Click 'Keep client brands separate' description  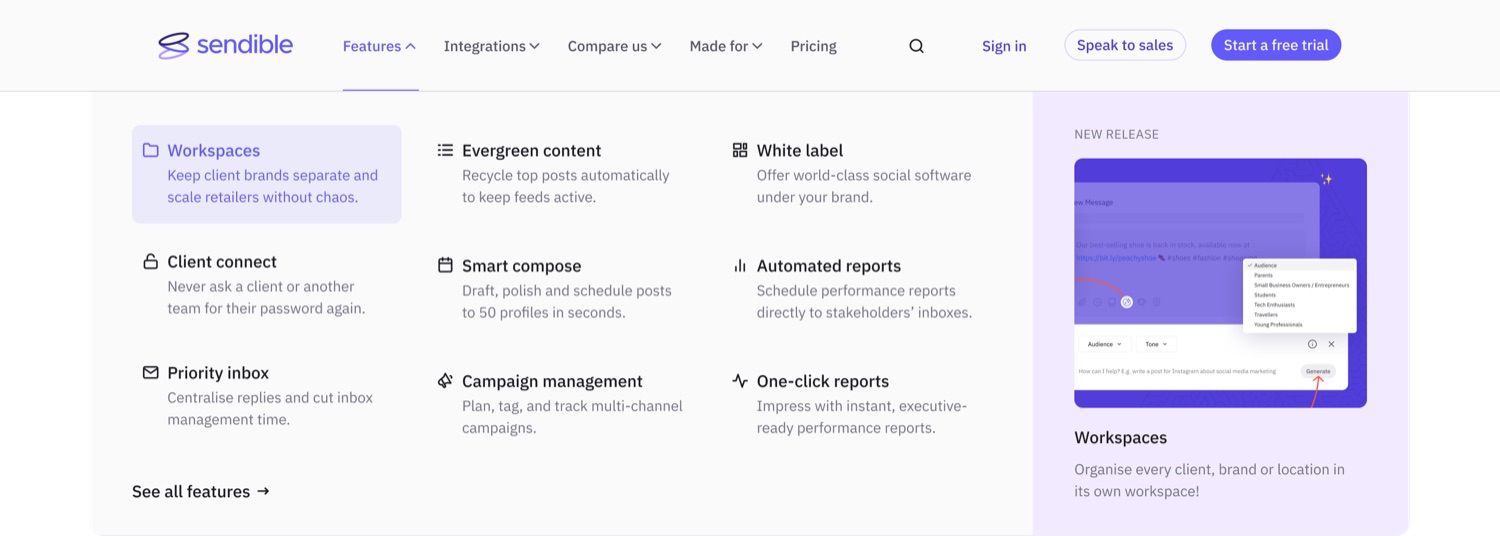(273, 186)
